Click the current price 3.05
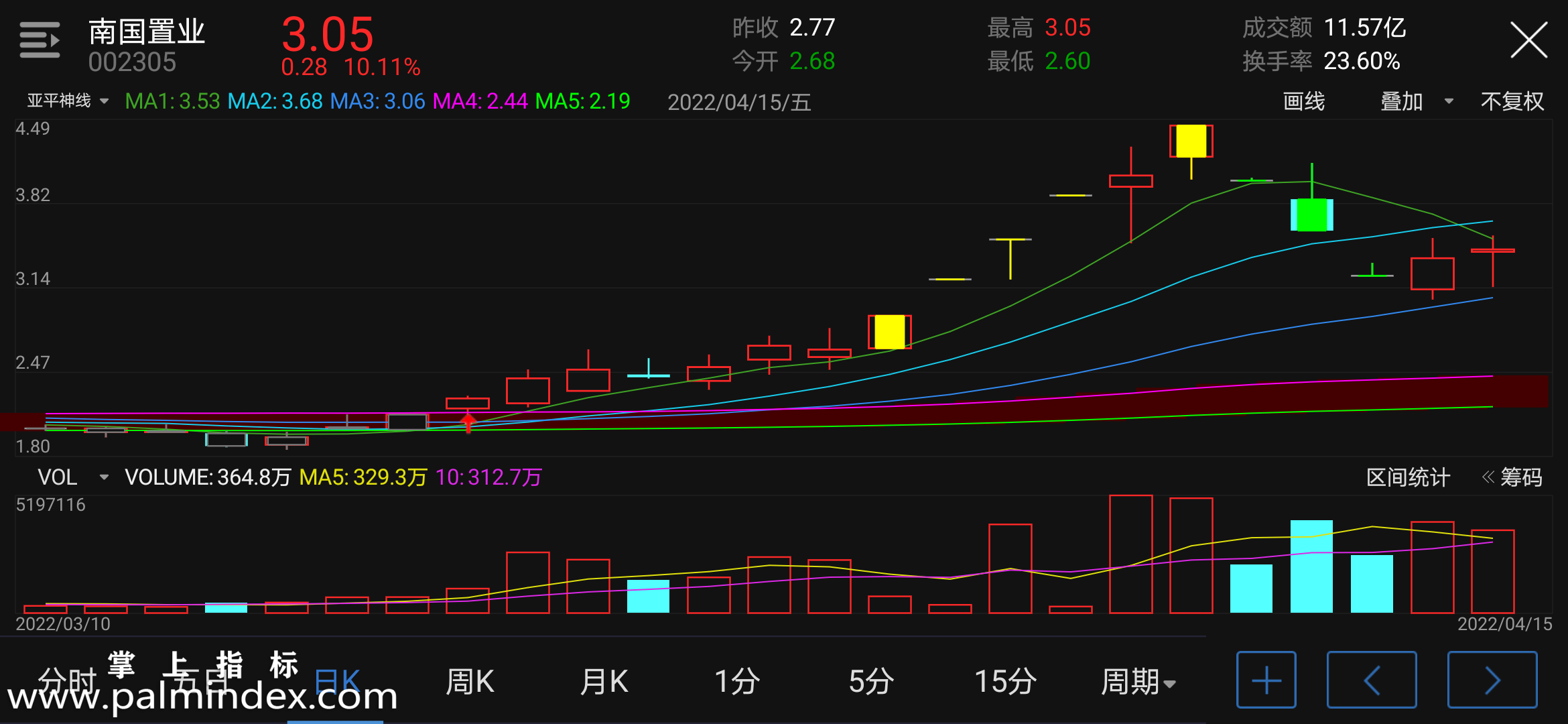1568x724 pixels. point(327,34)
